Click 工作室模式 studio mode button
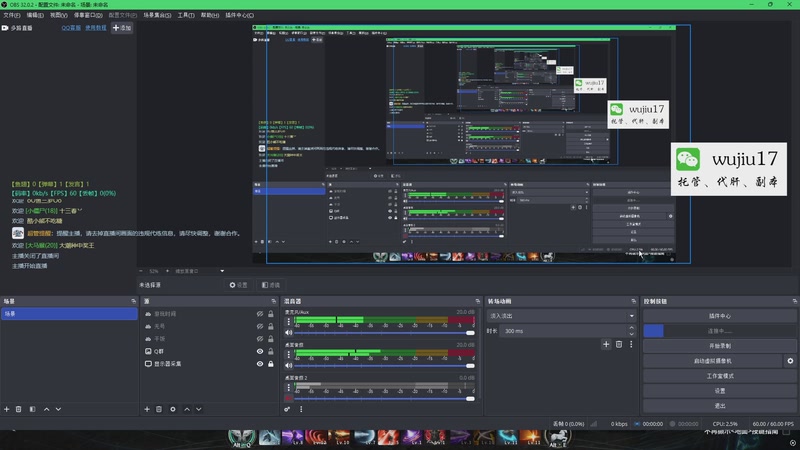Screen dimensions: 800x450 719,376
